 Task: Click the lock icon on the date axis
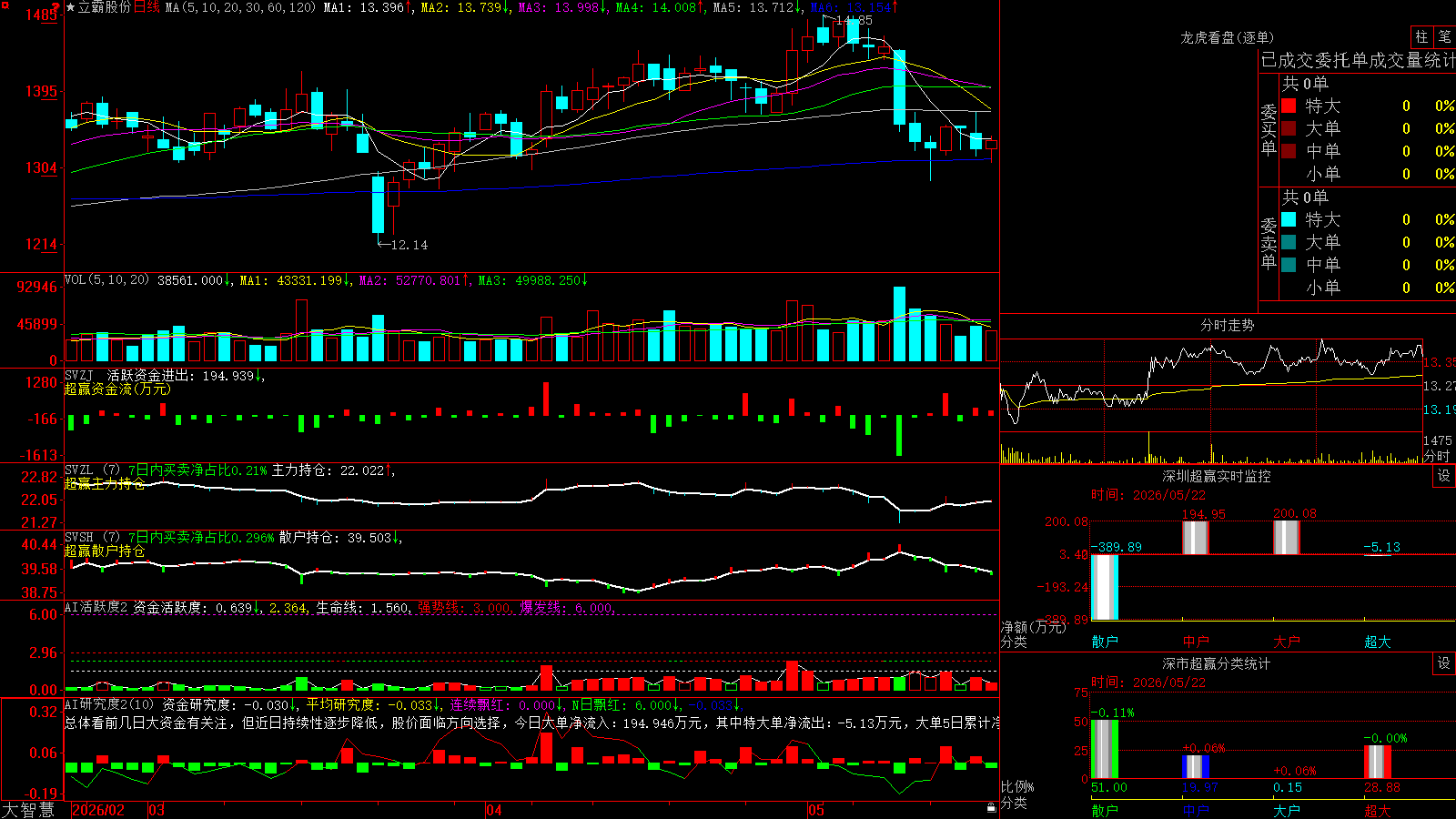991,808
